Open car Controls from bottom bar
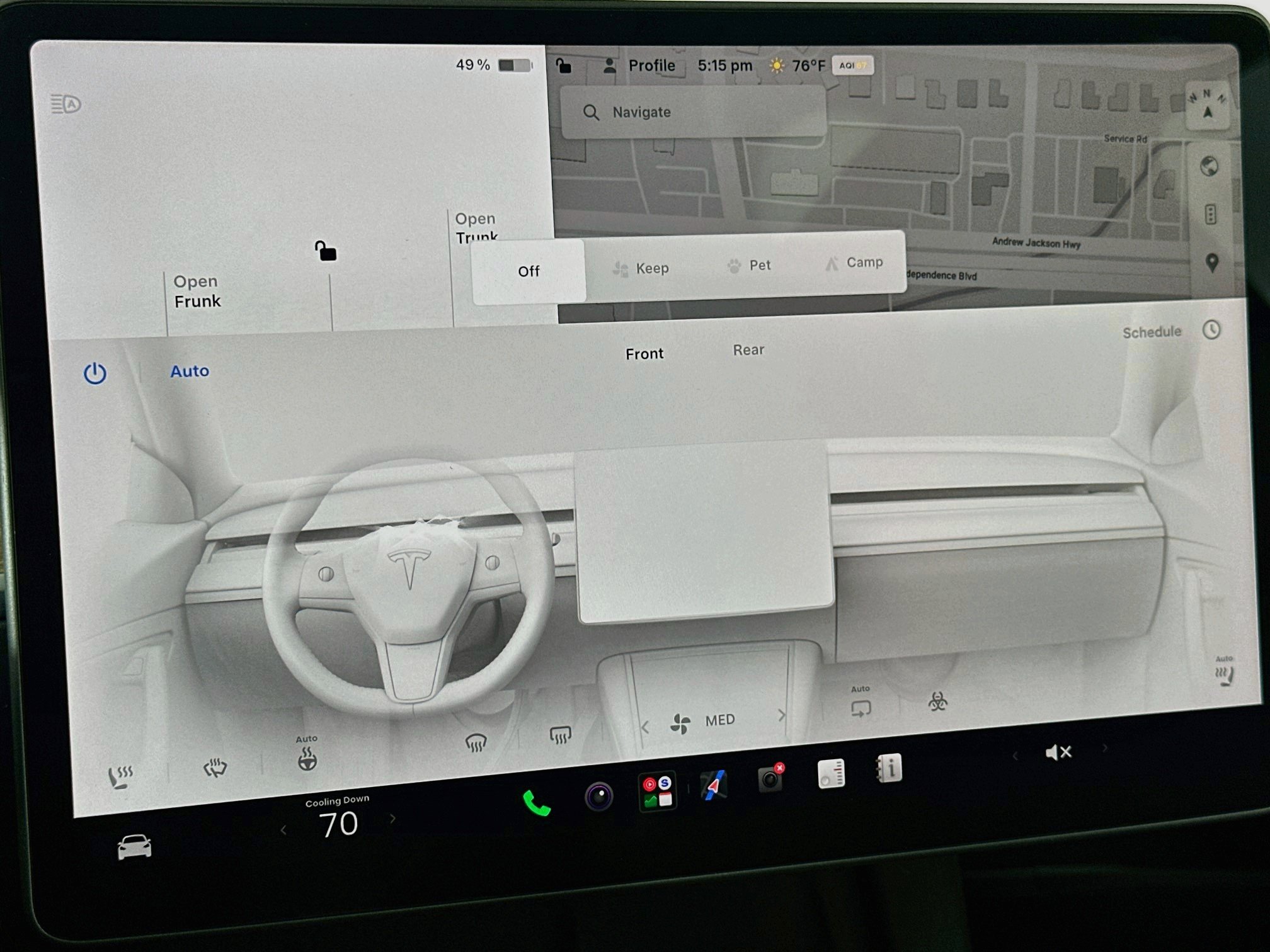 click(134, 846)
